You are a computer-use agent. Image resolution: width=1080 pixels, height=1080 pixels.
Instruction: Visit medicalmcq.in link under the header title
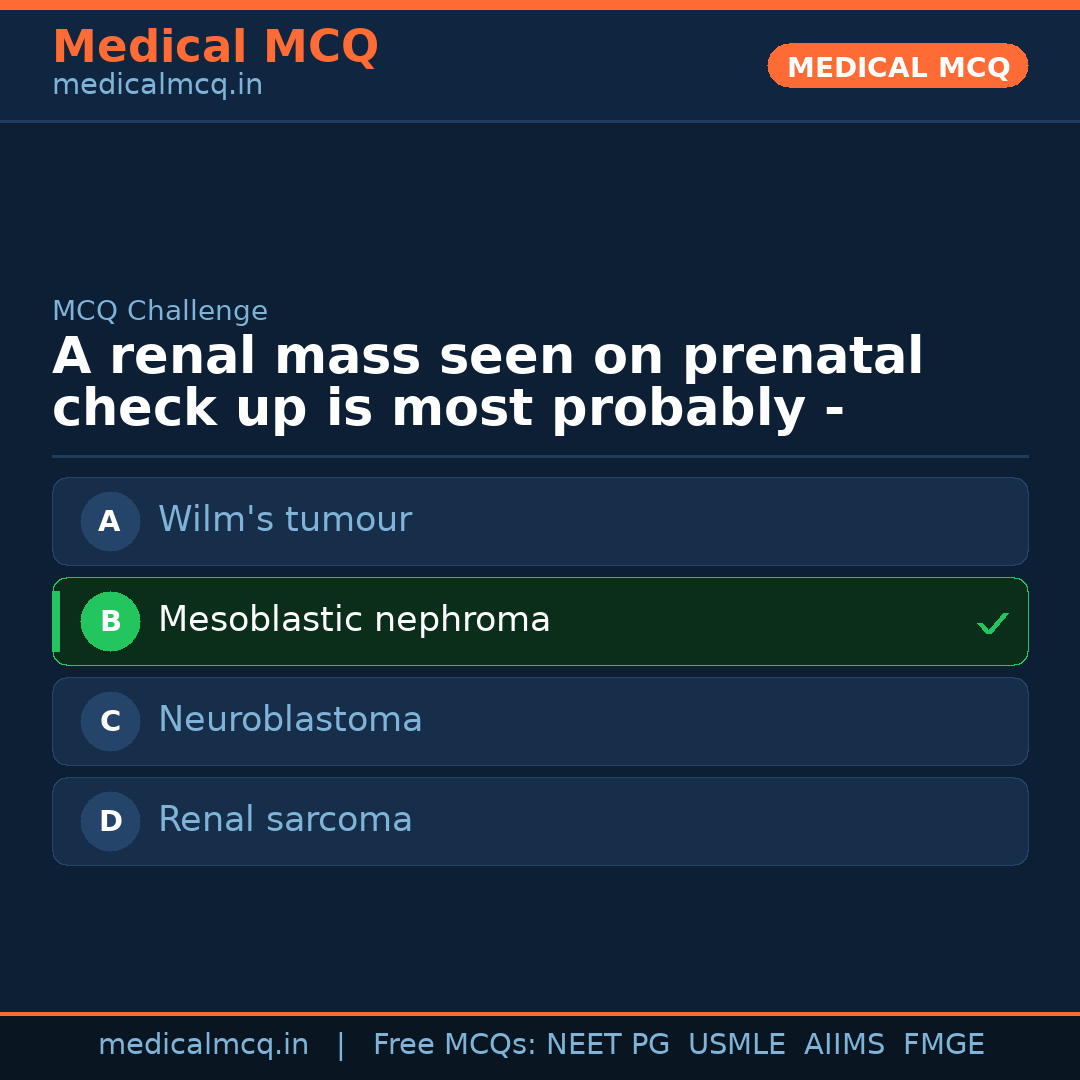[157, 86]
